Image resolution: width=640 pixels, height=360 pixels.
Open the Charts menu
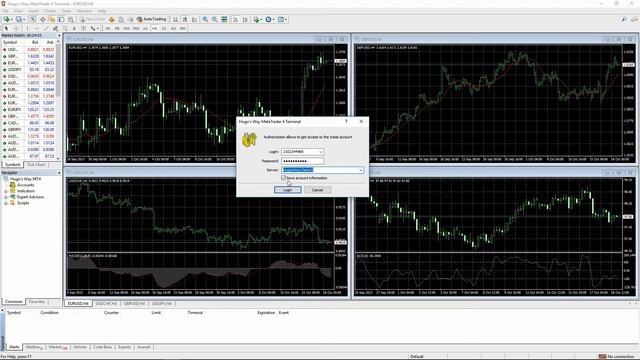click(50, 11)
